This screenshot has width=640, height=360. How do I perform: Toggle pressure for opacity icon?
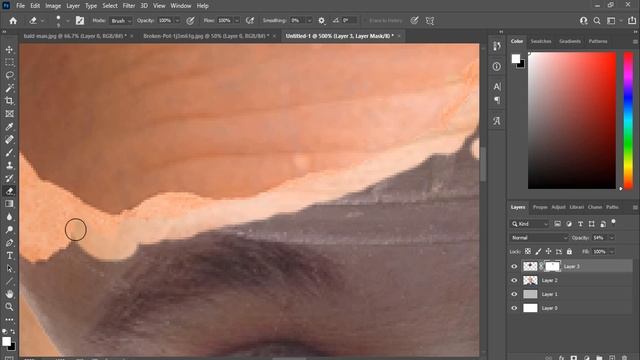pos(190,20)
